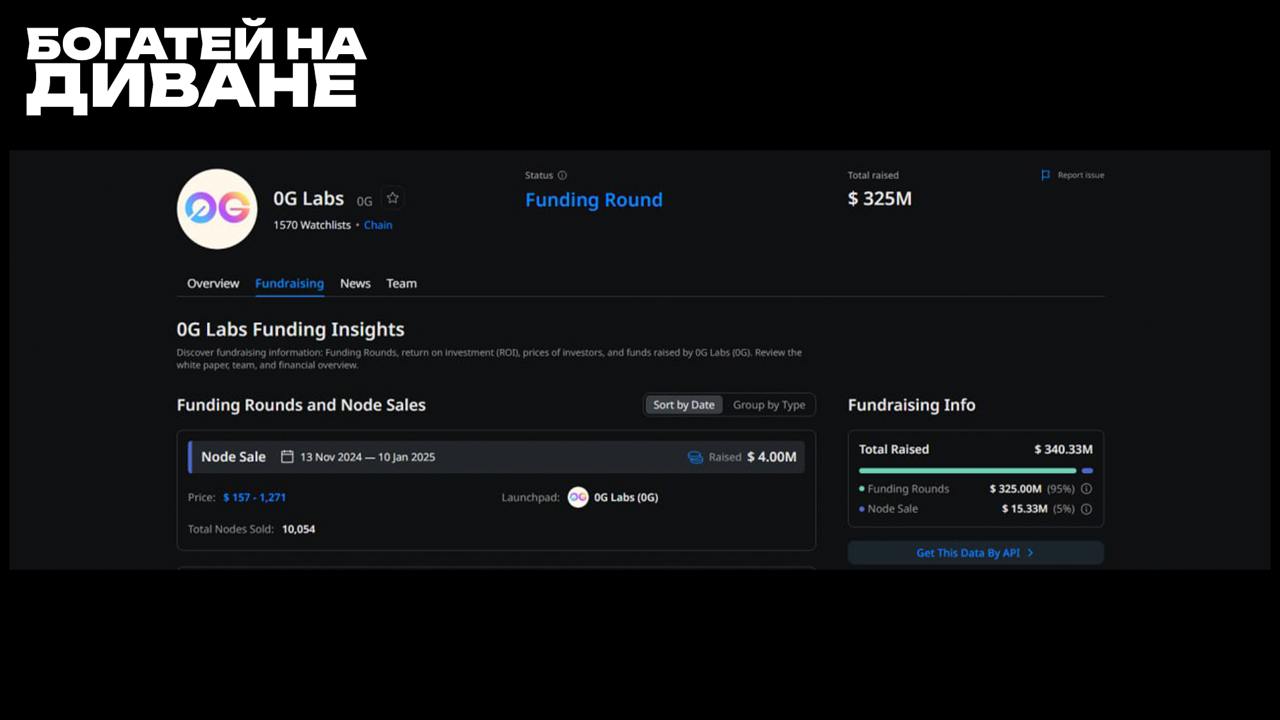1280x720 pixels.
Task: Open Node Sale percentage info icon
Action: point(1086,509)
